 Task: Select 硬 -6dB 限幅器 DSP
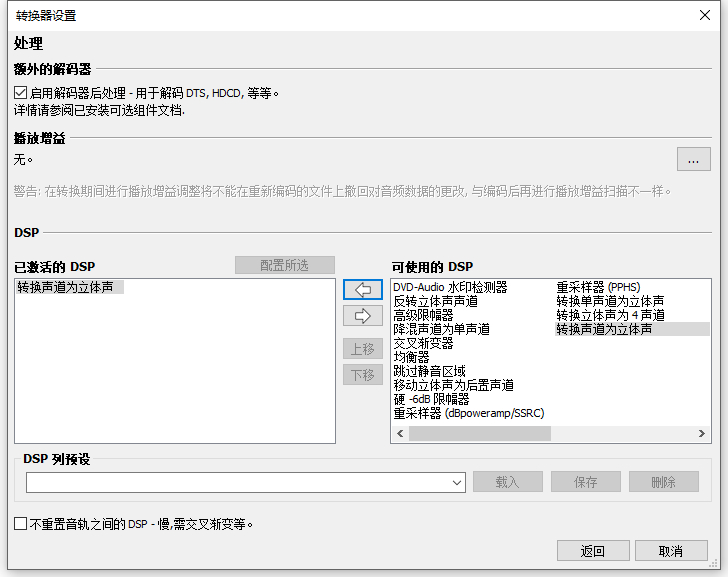point(431,399)
